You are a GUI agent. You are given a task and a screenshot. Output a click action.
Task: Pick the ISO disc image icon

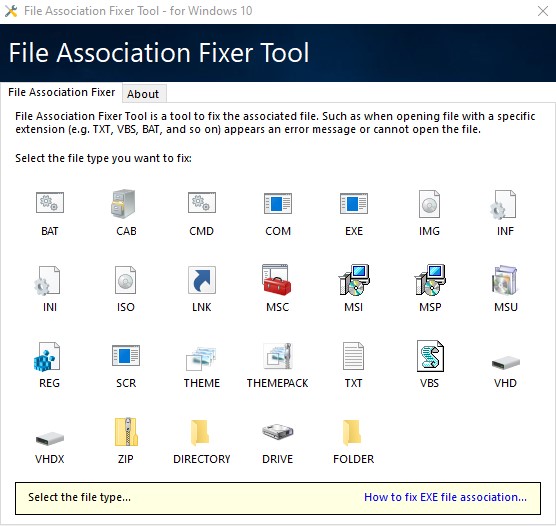126,280
